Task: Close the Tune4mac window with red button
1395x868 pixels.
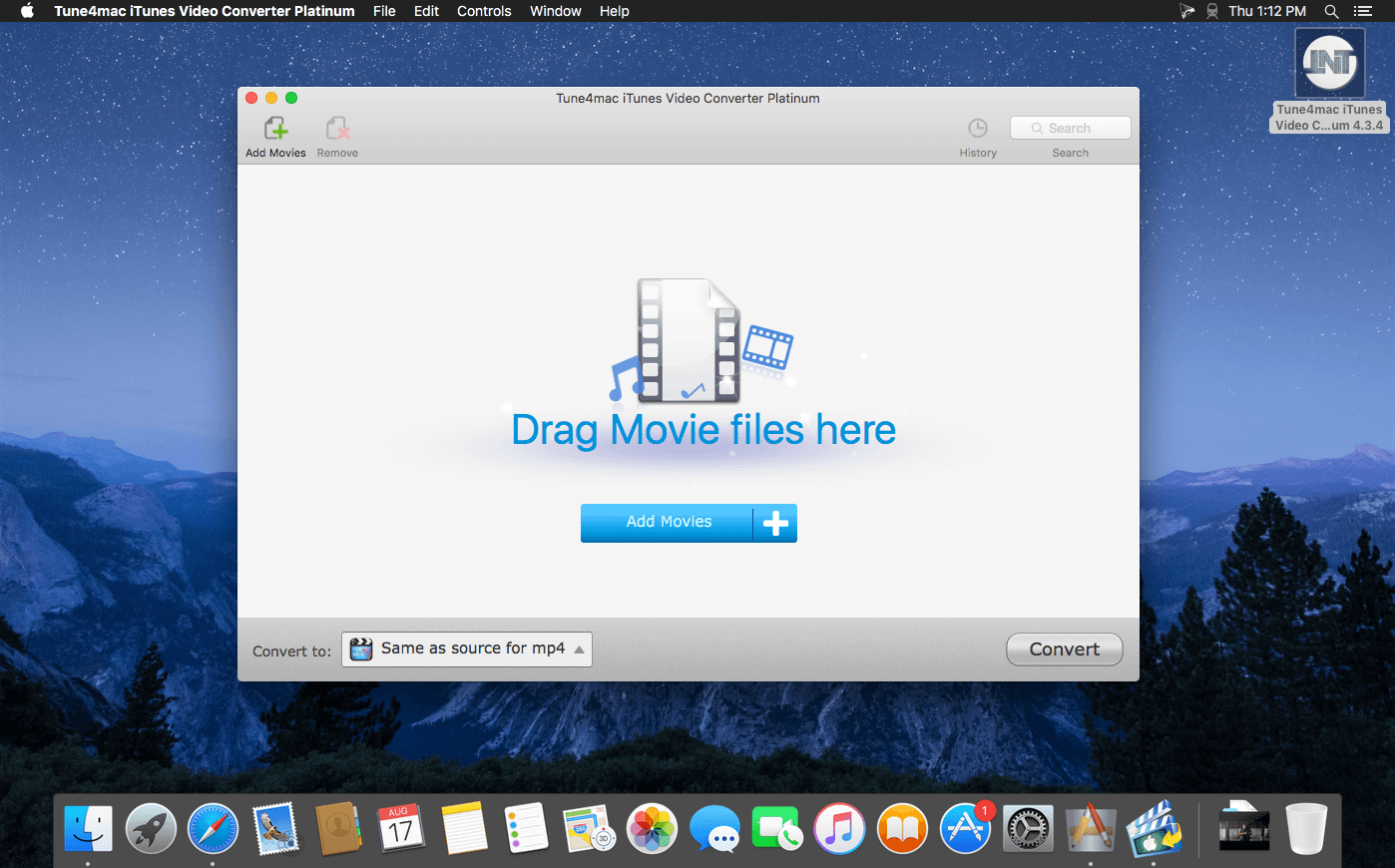Action: click(x=251, y=98)
